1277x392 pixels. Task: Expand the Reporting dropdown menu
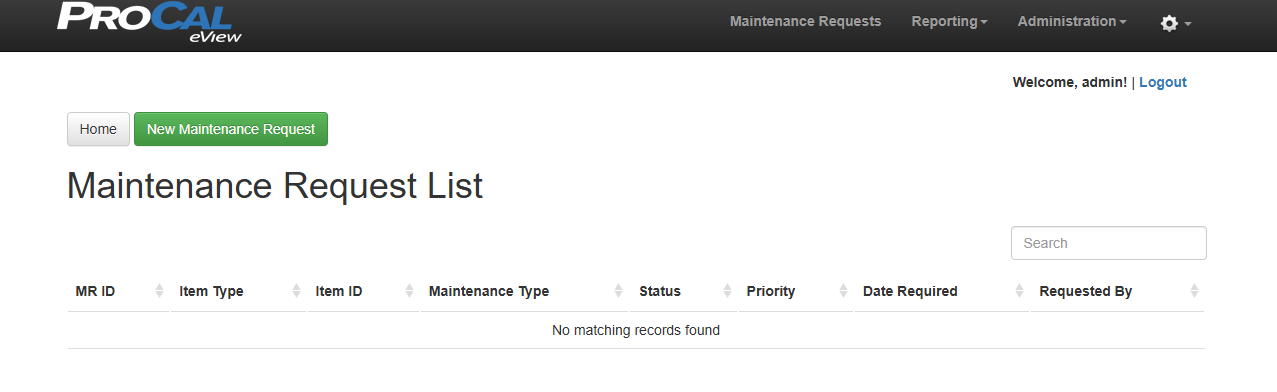tap(949, 21)
